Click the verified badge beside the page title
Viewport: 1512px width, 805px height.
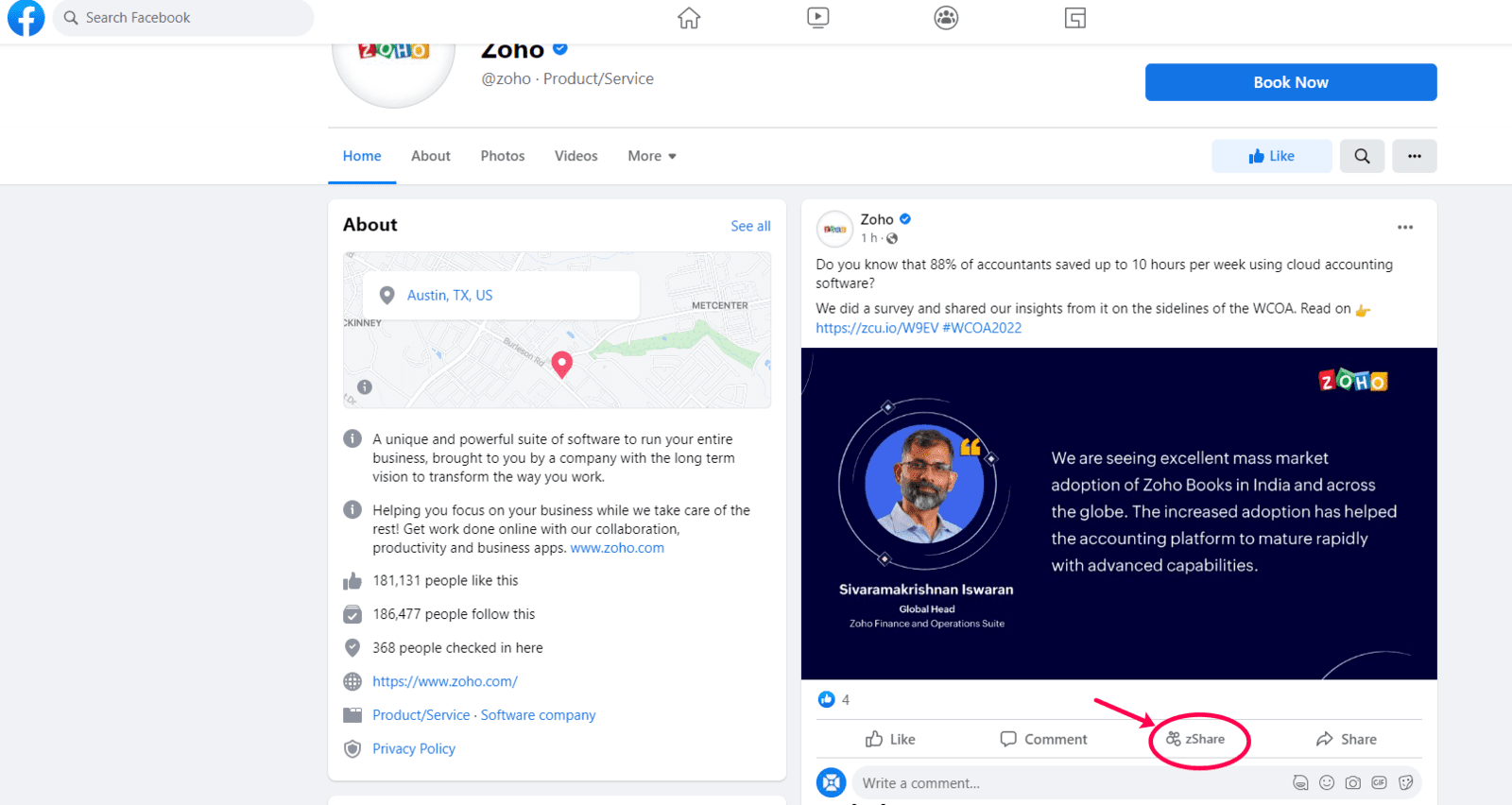560,49
